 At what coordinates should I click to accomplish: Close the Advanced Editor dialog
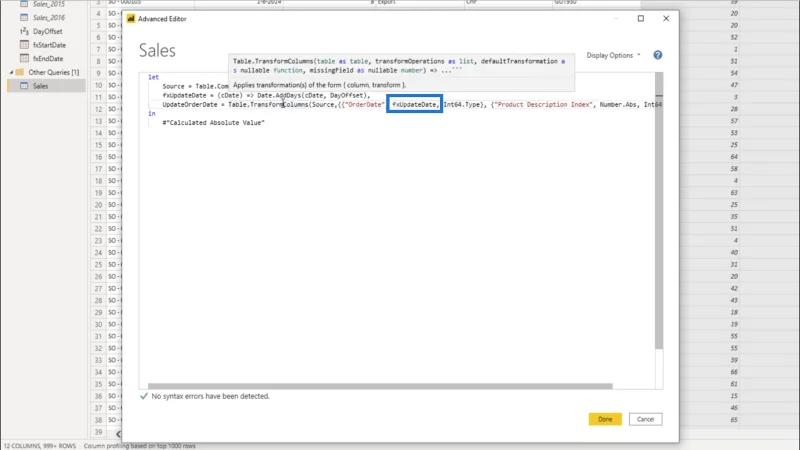666,18
